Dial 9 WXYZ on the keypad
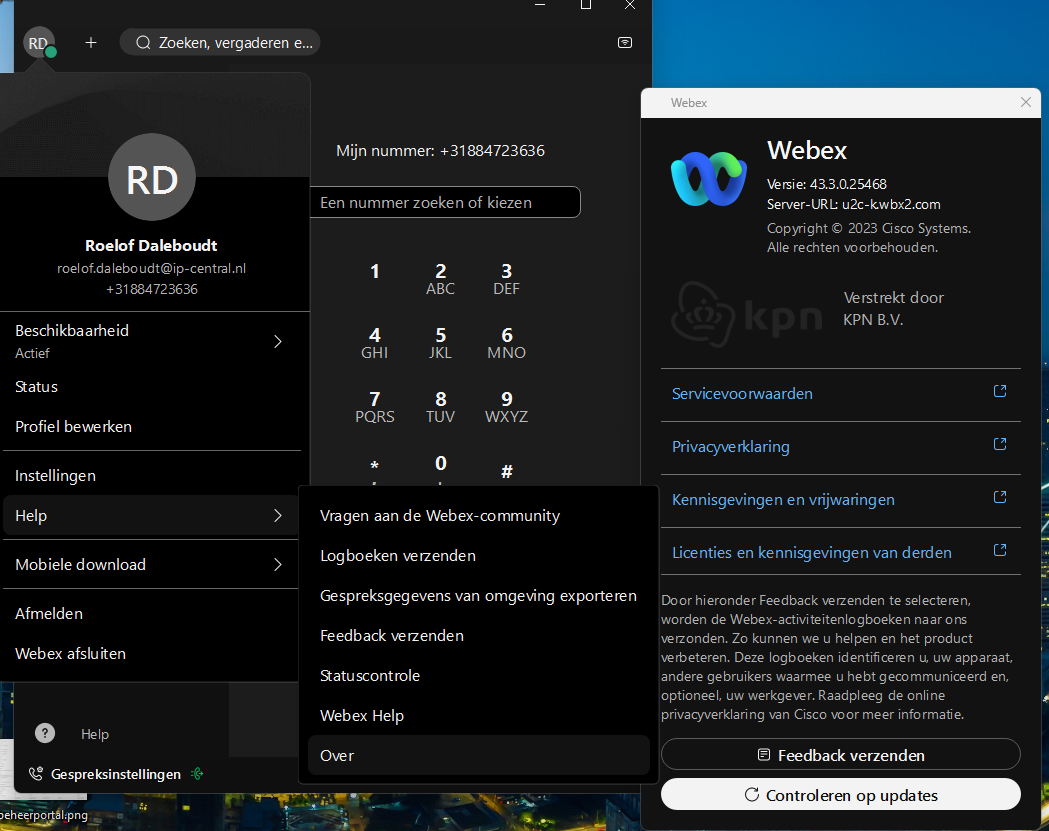This screenshot has height=831, width=1049. 506,407
